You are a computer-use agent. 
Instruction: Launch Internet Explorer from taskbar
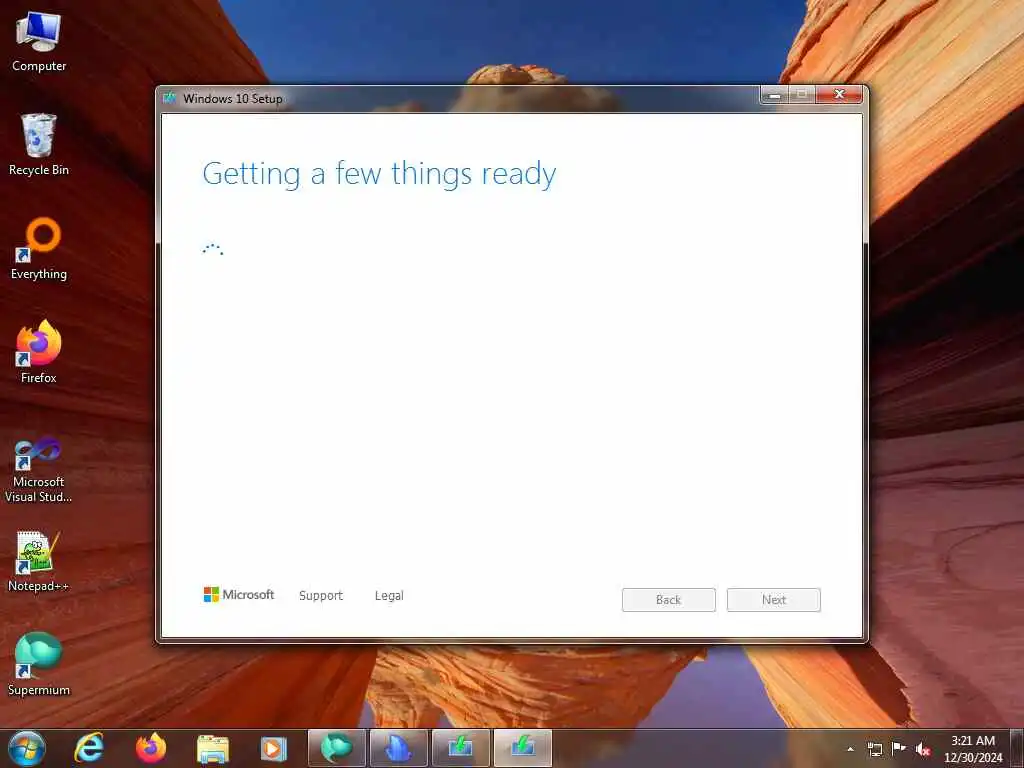point(89,748)
